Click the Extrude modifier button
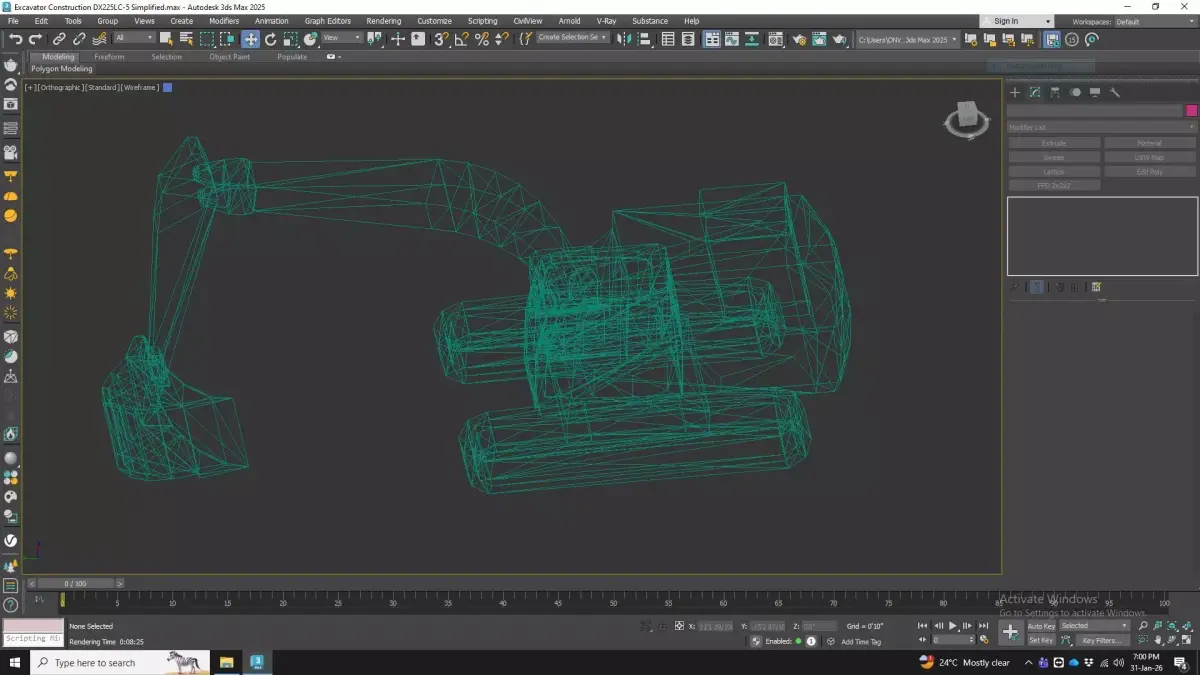This screenshot has width=1200, height=675. coord(1054,143)
